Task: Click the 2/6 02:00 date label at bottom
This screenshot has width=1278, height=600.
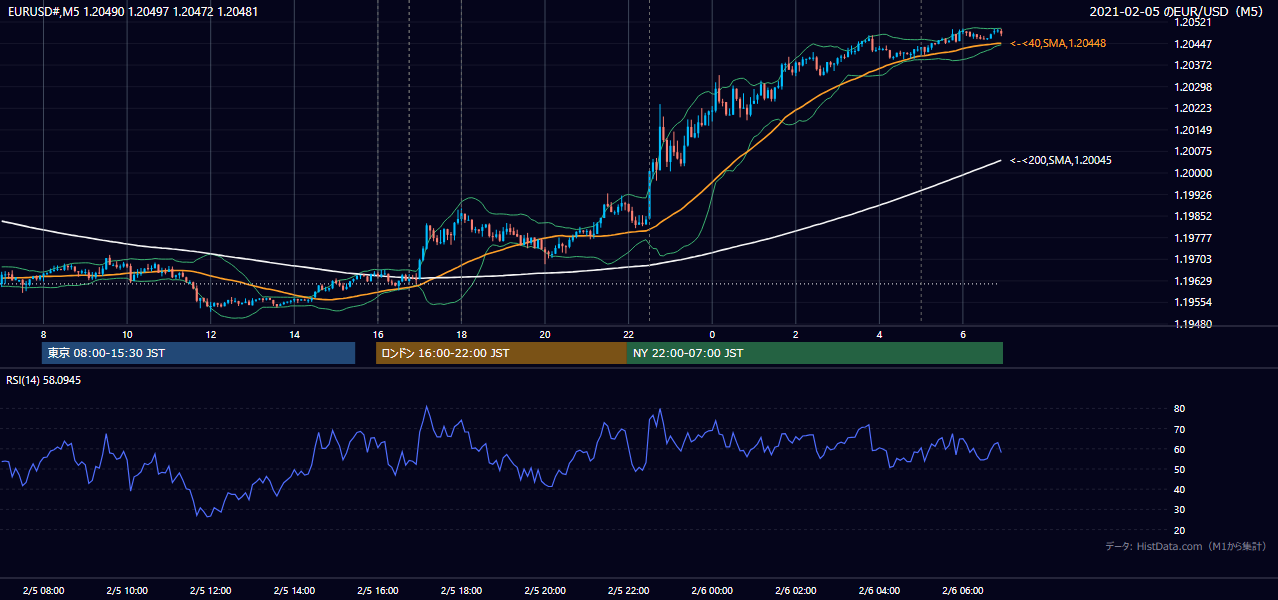Action: click(796, 591)
